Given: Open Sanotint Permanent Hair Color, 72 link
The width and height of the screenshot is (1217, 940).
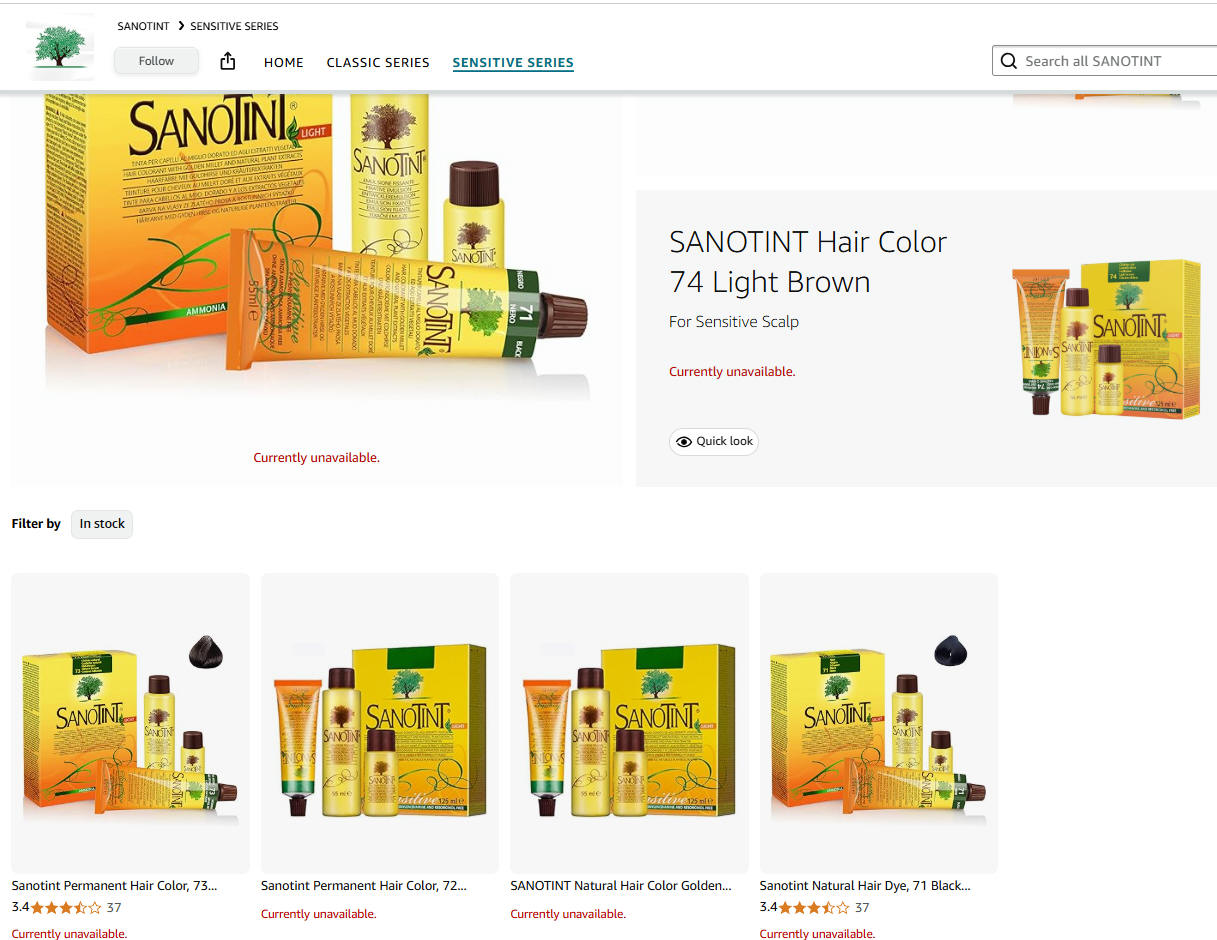Looking at the screenshot, I should coord(364,886).
